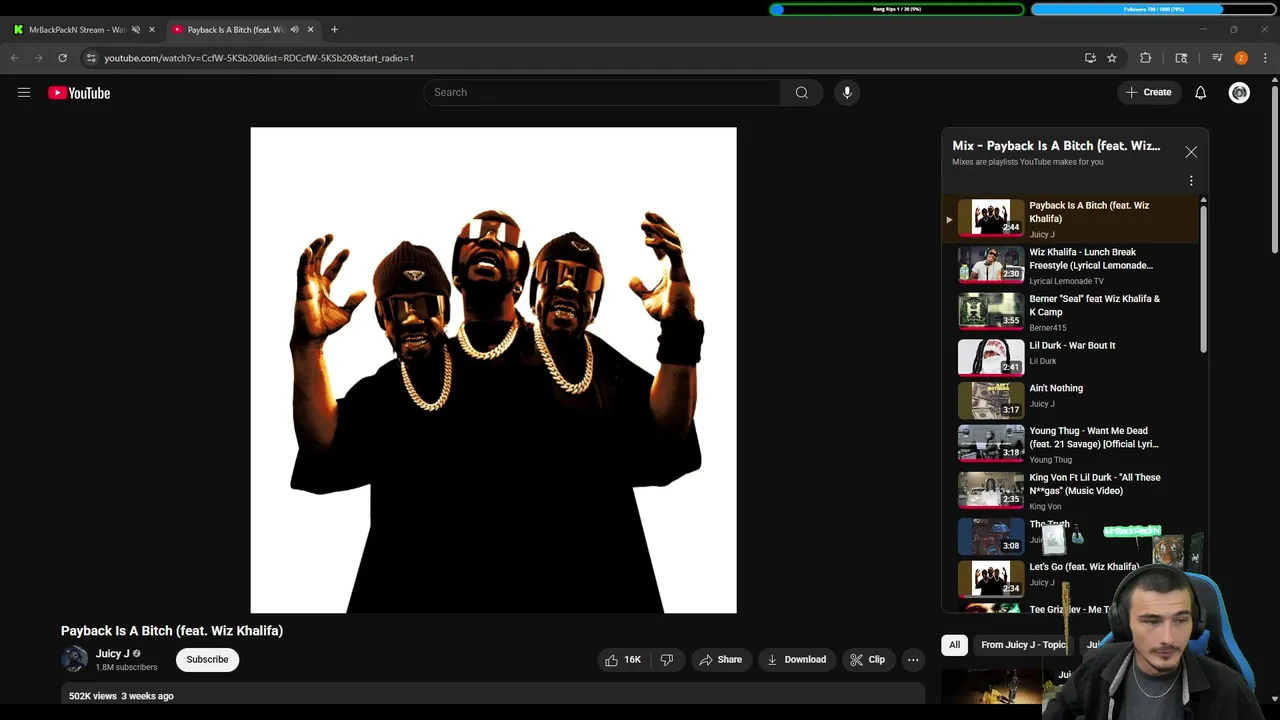Viewport: 1280px width, 720px height.
Task: Click the Followers 786 / 1000 progress bar
Action: point(1154,9)
